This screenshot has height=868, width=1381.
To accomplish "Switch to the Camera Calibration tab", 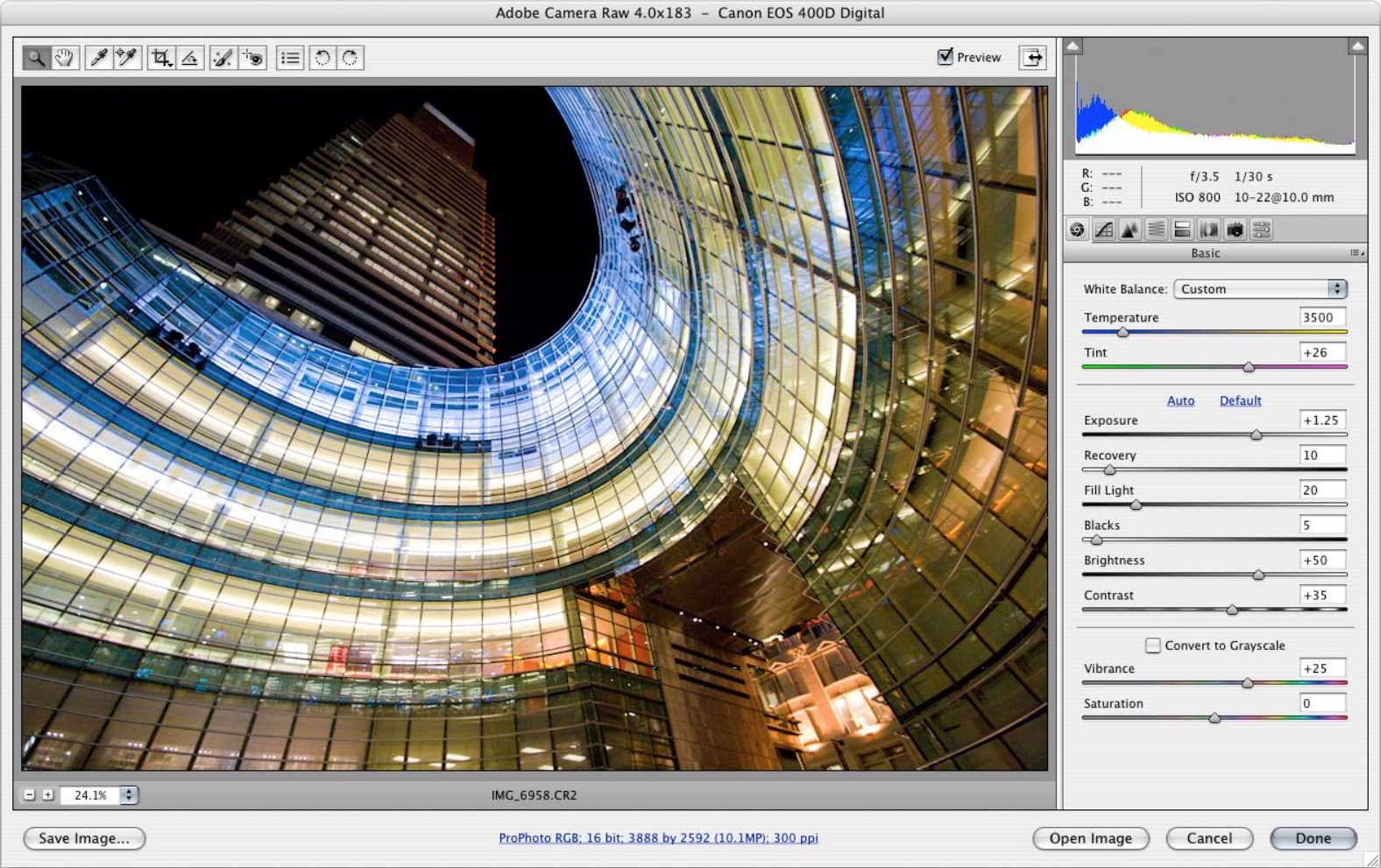I will (x=1235, y=229).
